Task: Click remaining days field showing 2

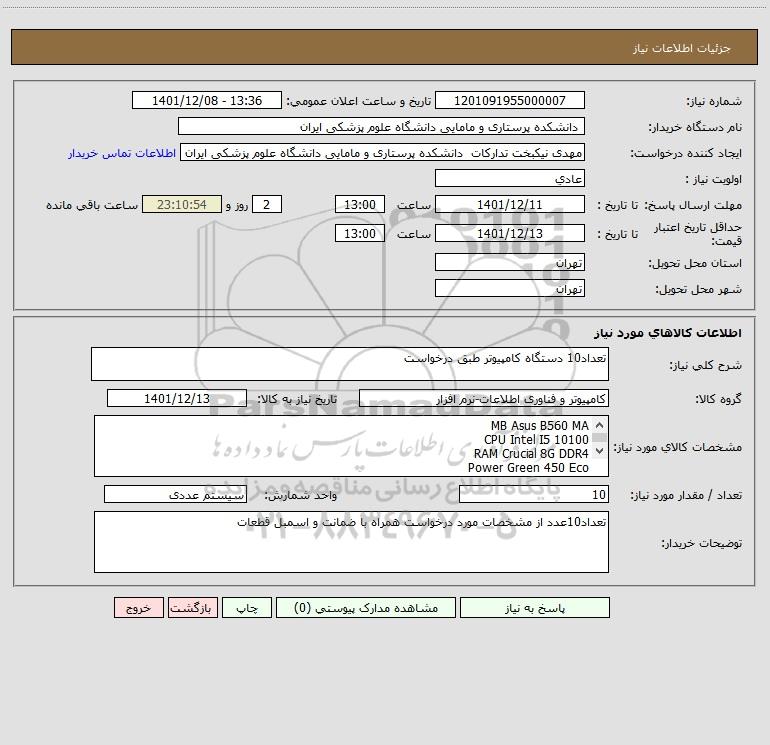Action: (x=267, y=204)
